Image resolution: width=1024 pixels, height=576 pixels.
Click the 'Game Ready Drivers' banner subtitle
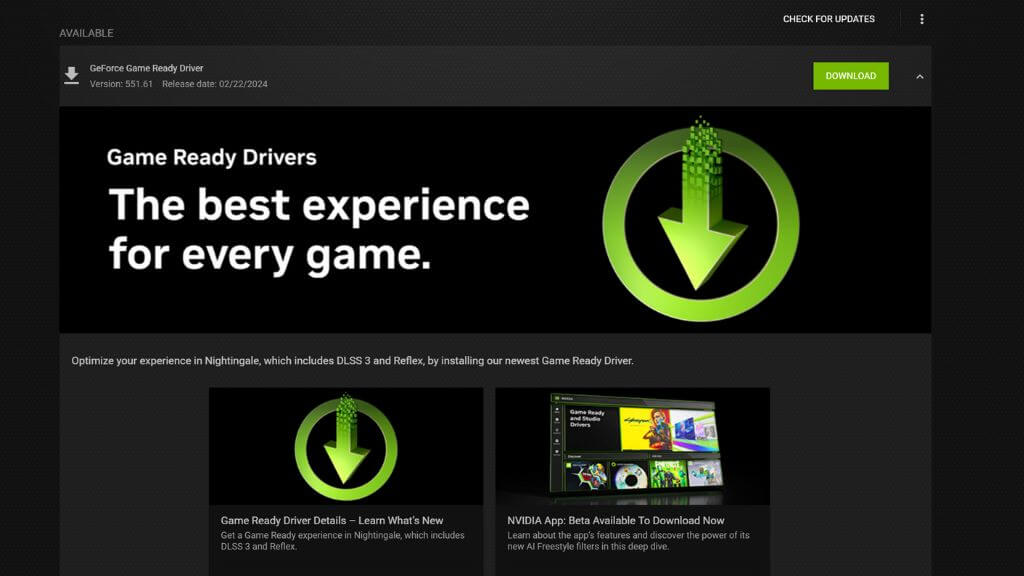[x=211, y=157]
